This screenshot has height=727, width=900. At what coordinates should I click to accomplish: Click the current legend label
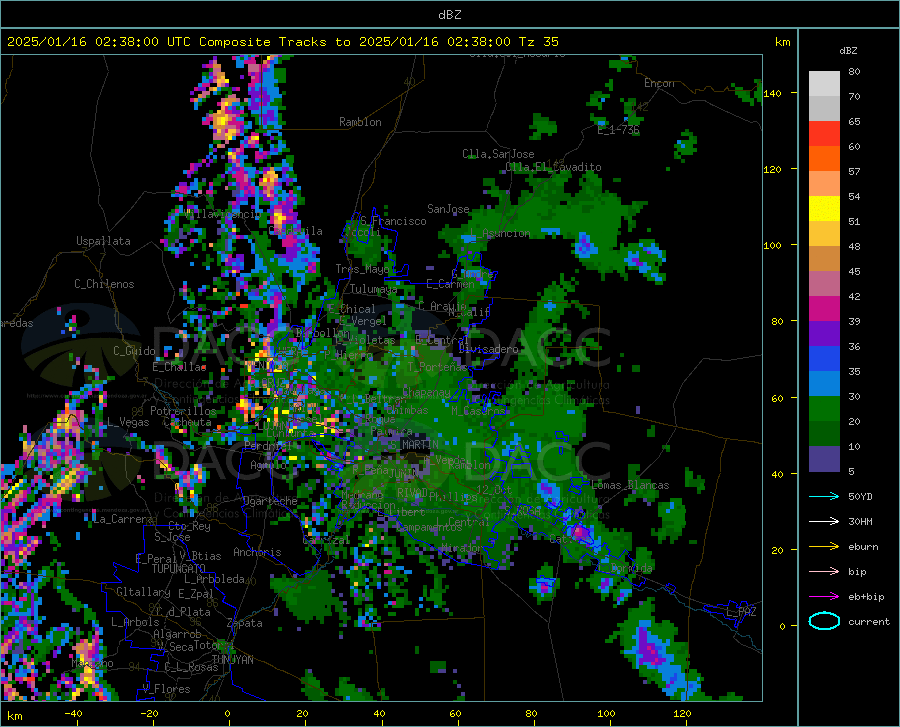[x=869, y=621]
